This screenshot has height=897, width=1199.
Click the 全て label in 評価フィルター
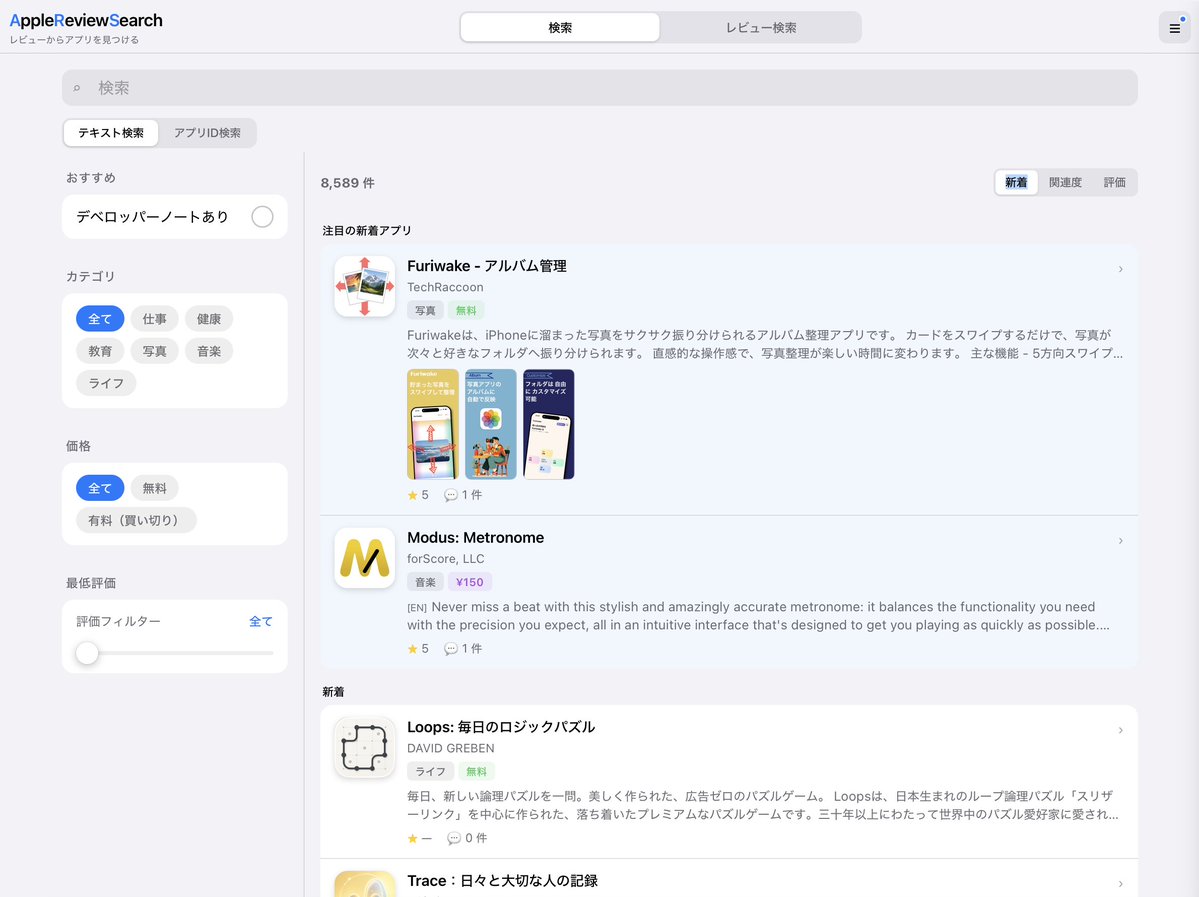coord(261,622)
